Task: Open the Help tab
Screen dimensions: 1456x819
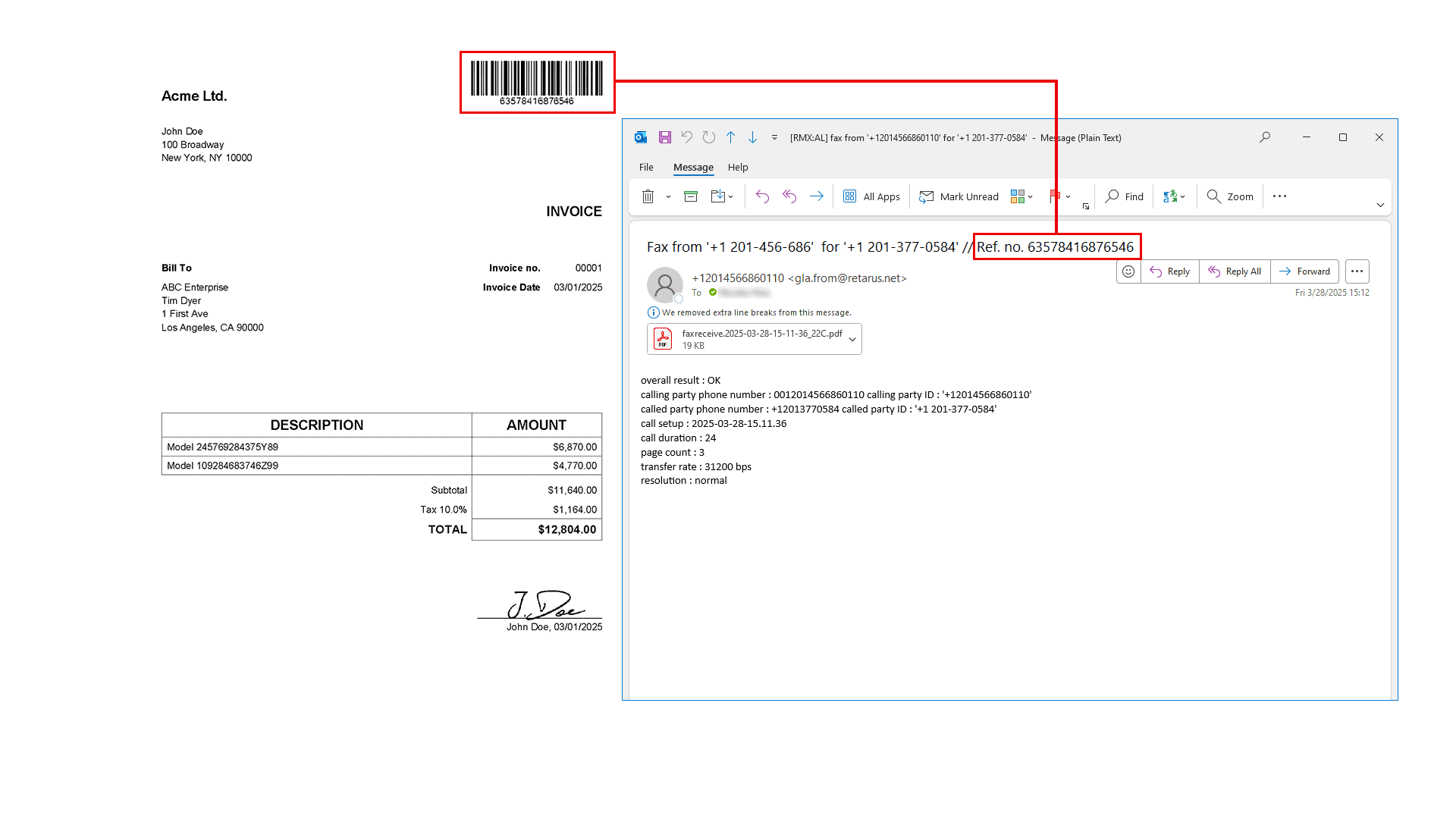Action: [738, 167]
